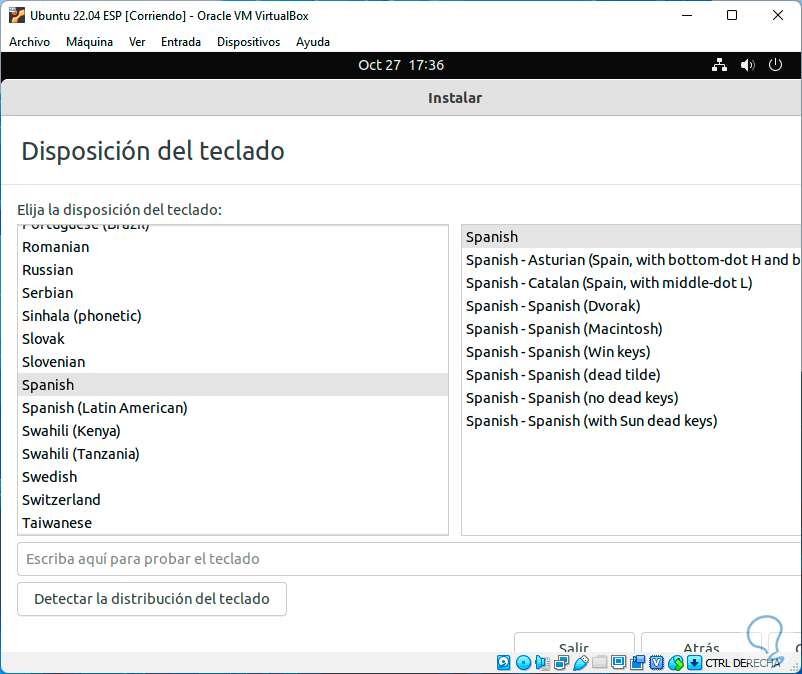Select Swedish keyboard layout
This screenshot has height=674, width=802.
click(x=233, y=477)
